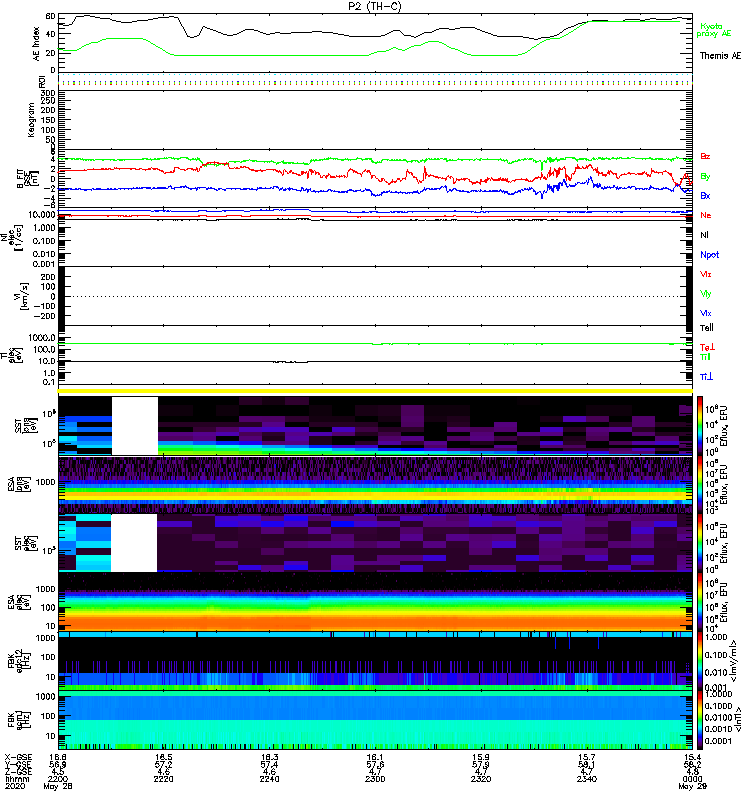Click the green By legend label
This screenshot has height=800, width=750.
point(705,177)
